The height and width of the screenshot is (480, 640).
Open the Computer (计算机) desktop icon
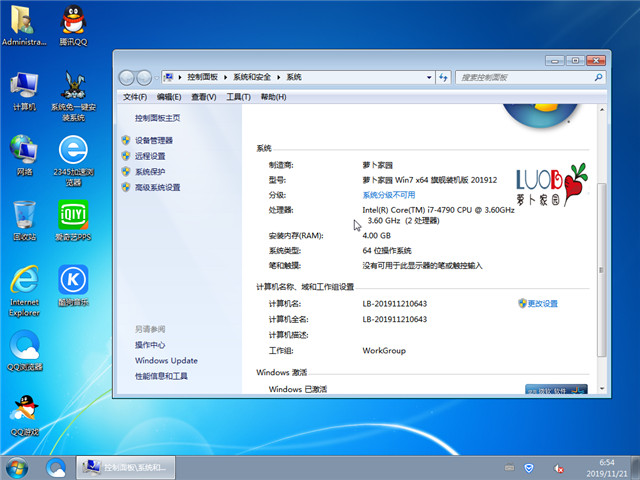(x=24, y=91)
